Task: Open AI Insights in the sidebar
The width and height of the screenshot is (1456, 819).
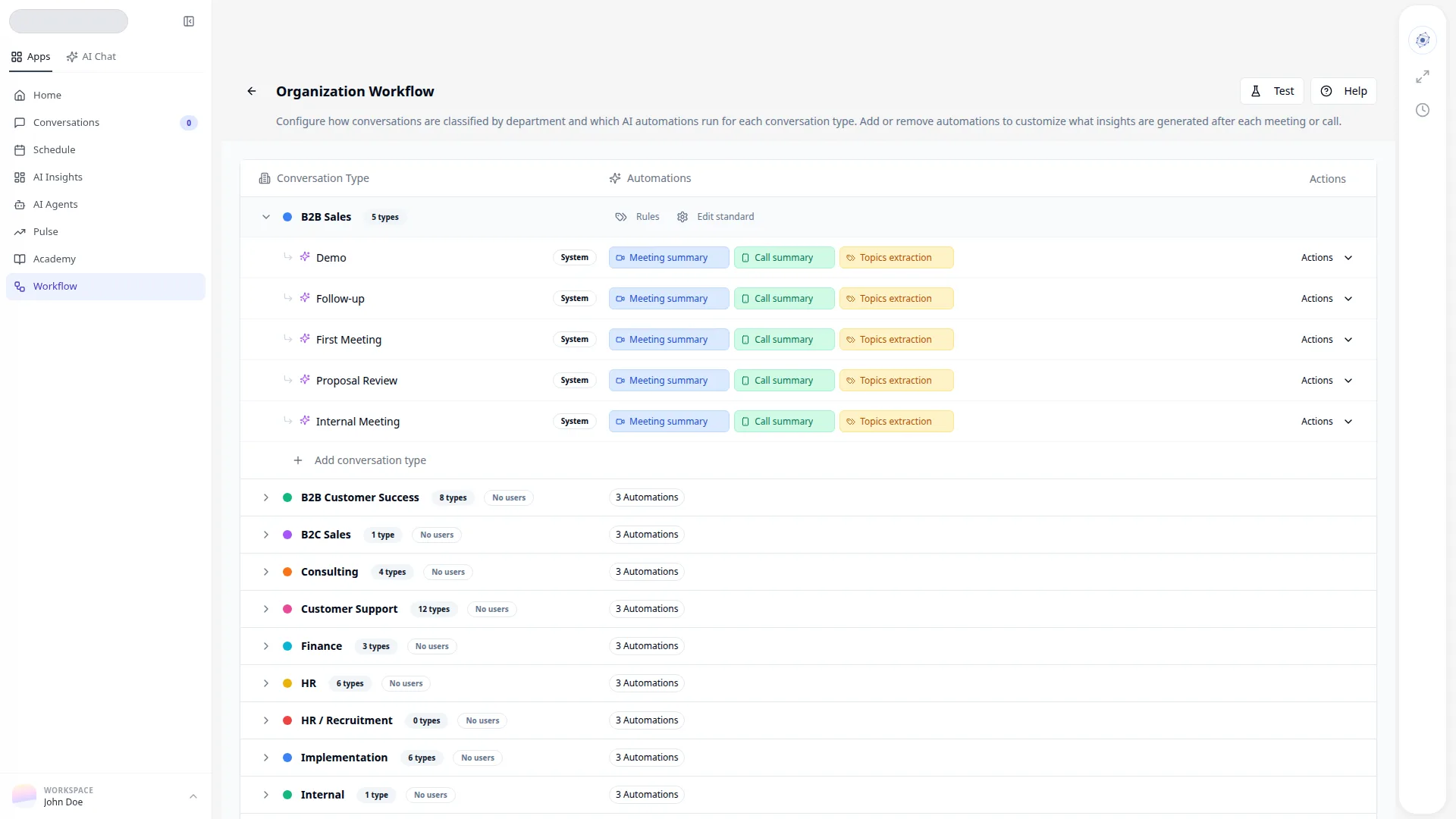Action: click(x=105, y=177)
